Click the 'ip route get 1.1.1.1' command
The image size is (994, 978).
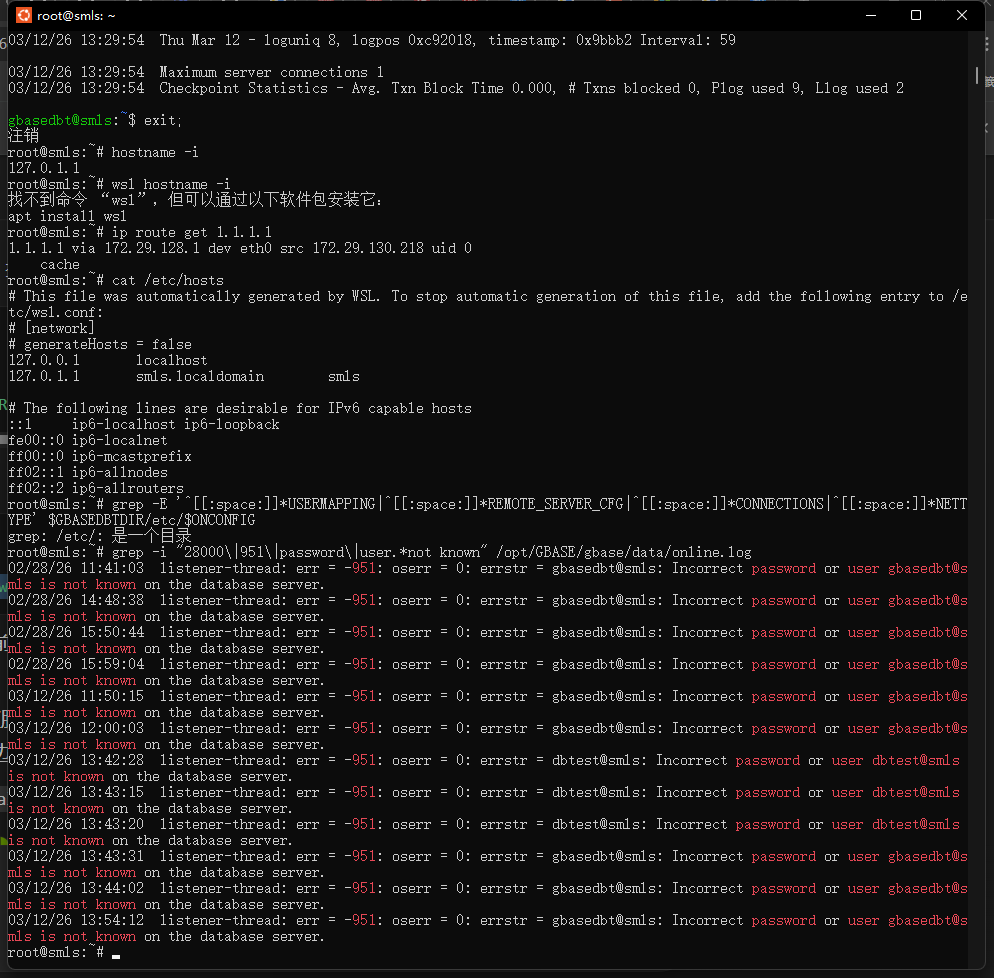(x=191, y=232)
